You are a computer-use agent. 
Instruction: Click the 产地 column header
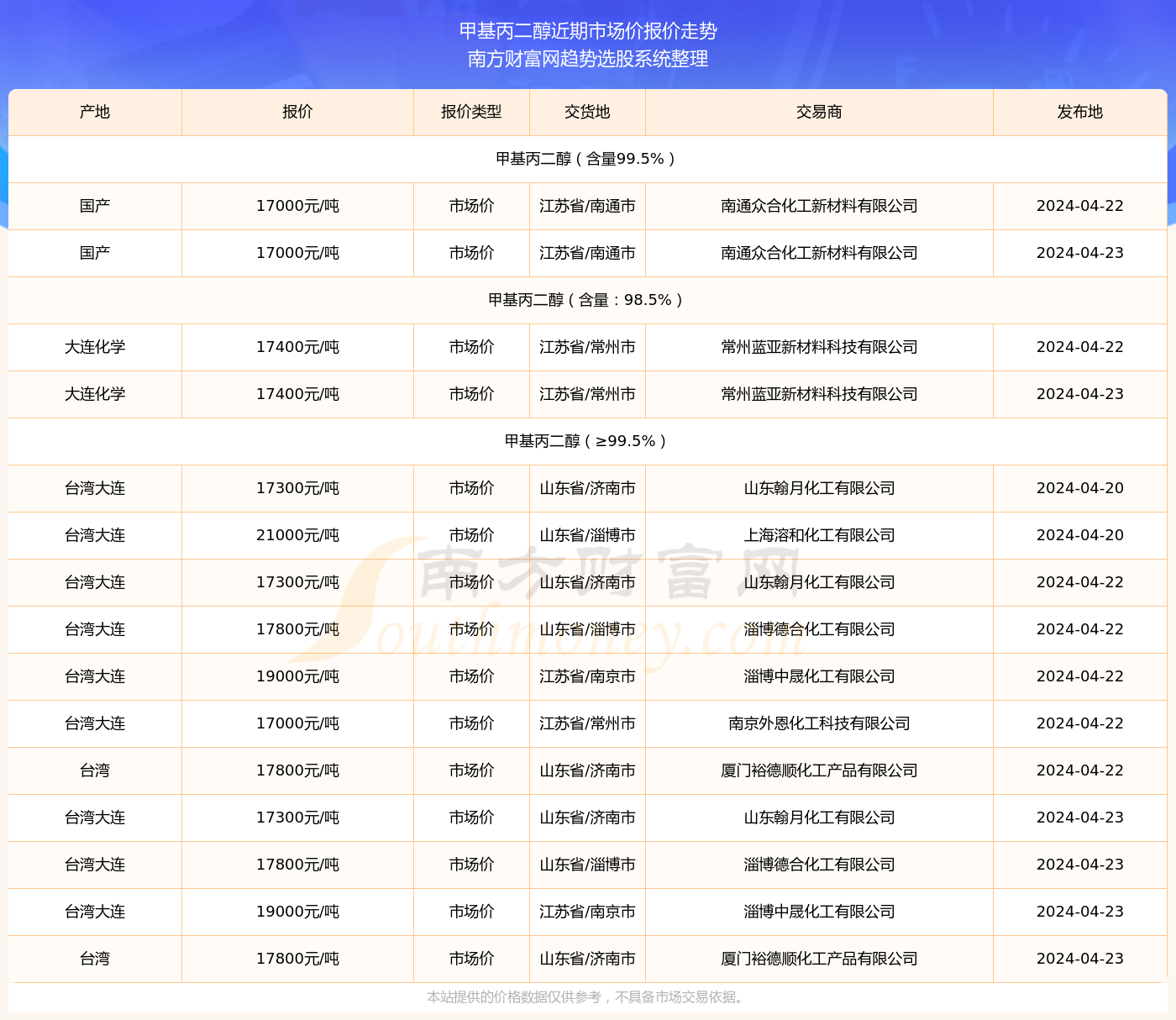click(x=95, y=112)
